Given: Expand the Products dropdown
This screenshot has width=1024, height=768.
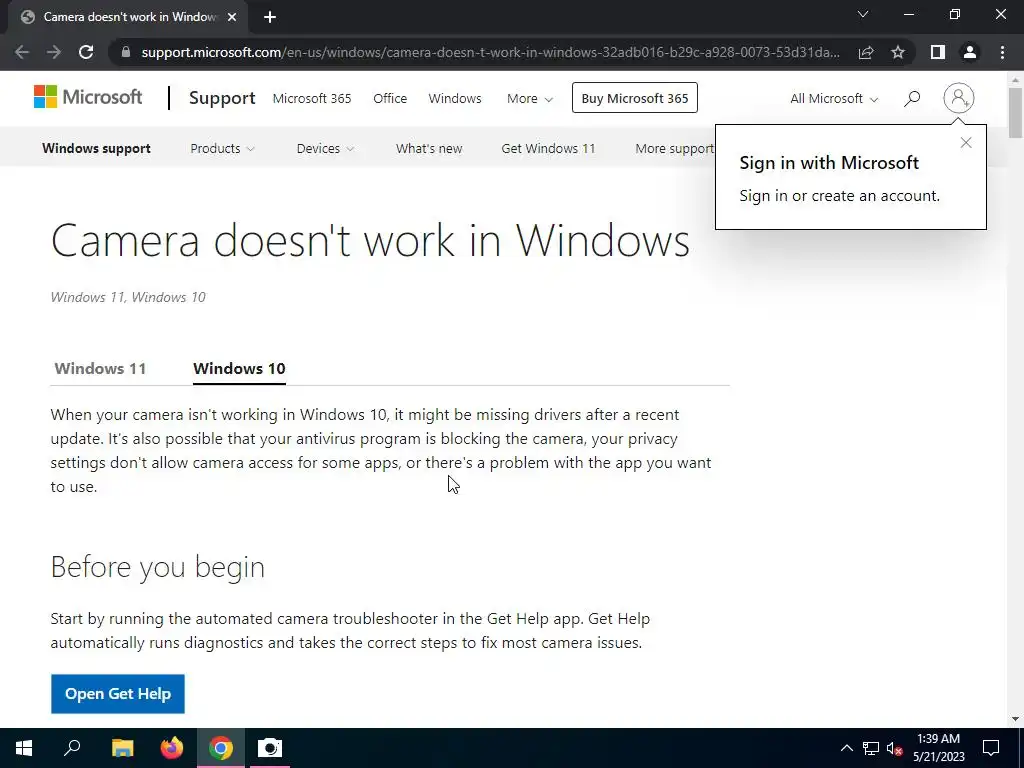Looking at the screenshot, I should 222,148.
